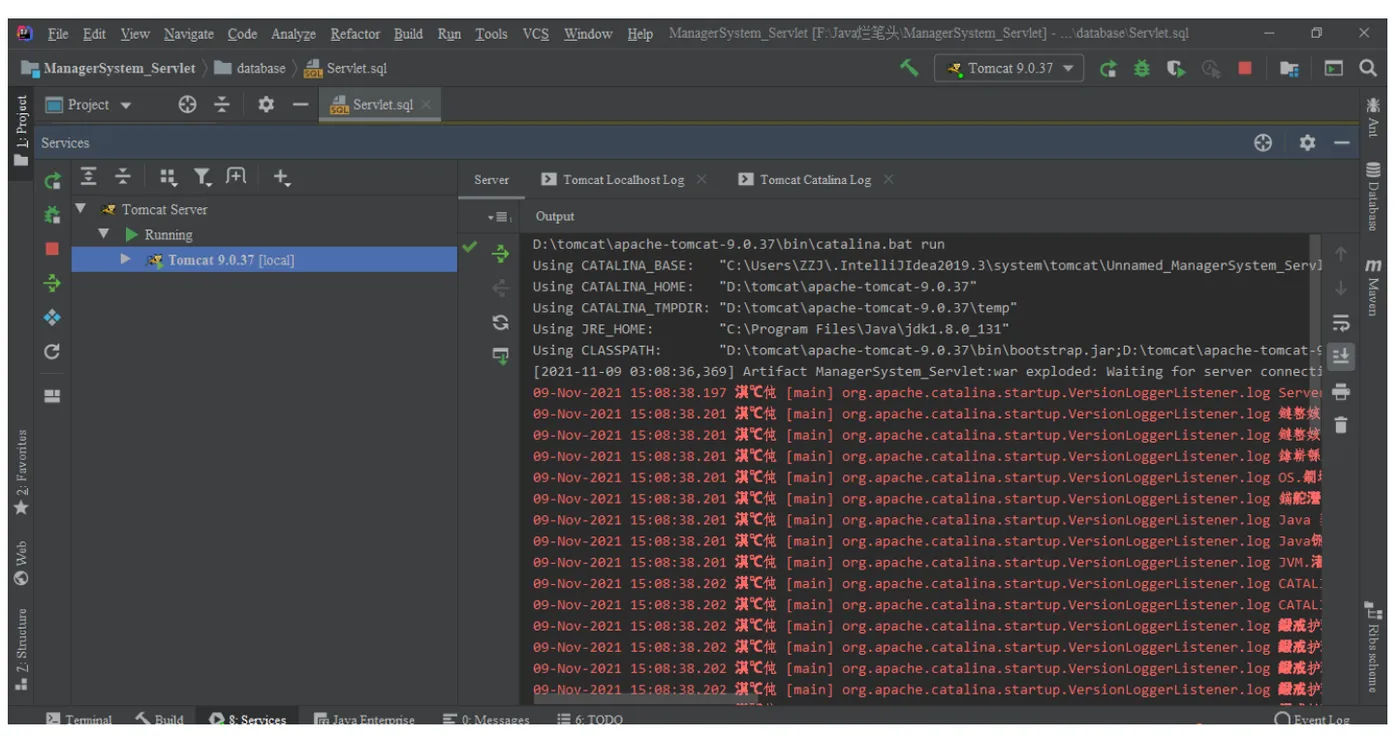
Task: Toggle scroll to end of console
Action: (x=1341, y=356)
